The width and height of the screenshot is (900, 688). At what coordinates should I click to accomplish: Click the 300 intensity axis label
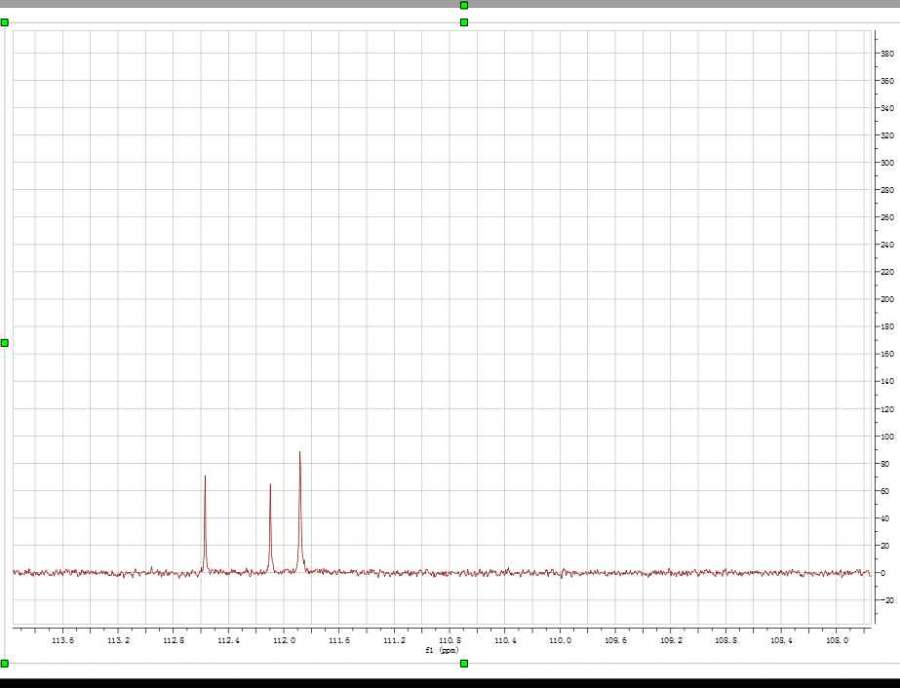887,163
